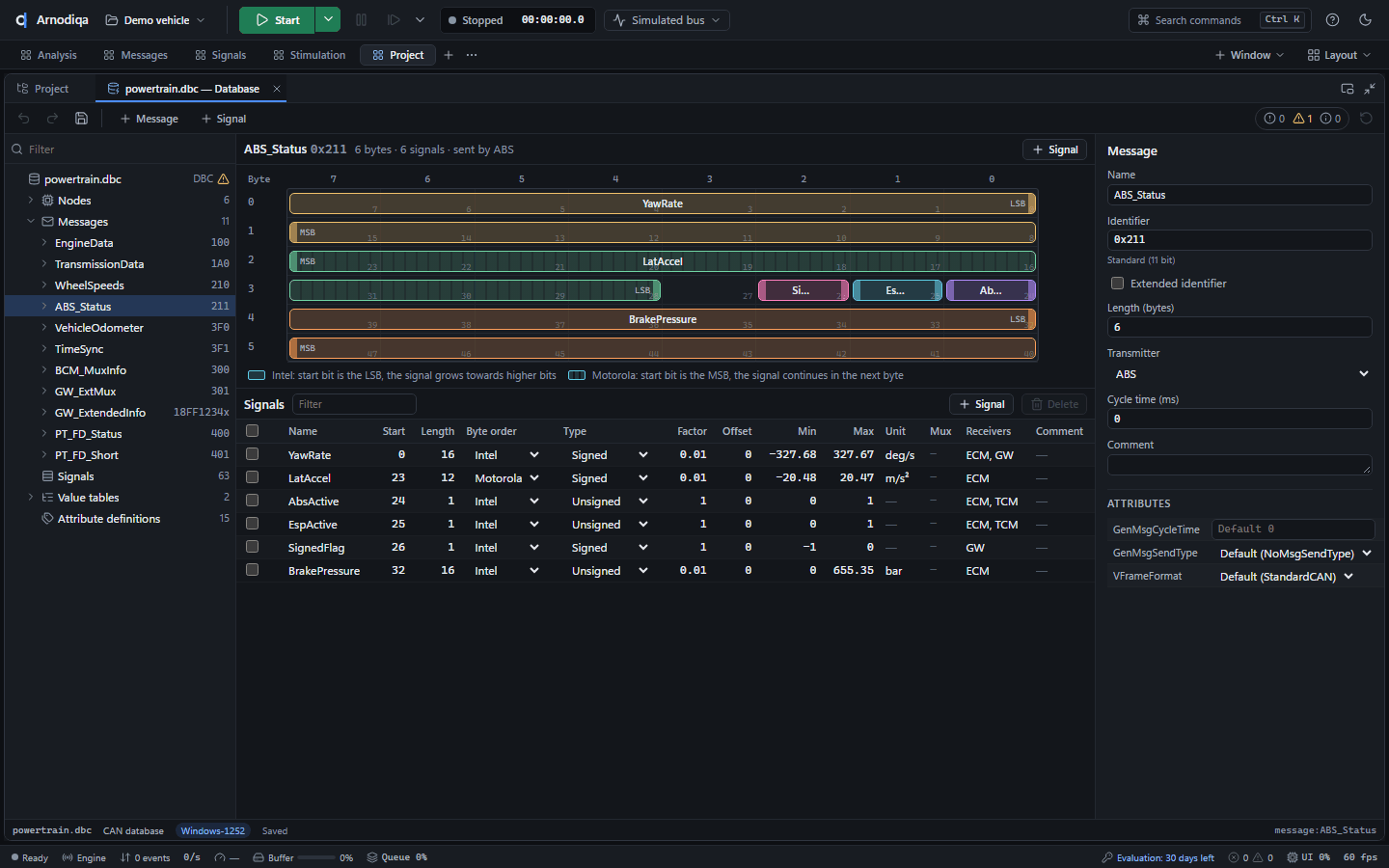The image size is (1389, 868).
Task: Open the VFrameFormat attribute dropdown
Action: click(1286, 577)
